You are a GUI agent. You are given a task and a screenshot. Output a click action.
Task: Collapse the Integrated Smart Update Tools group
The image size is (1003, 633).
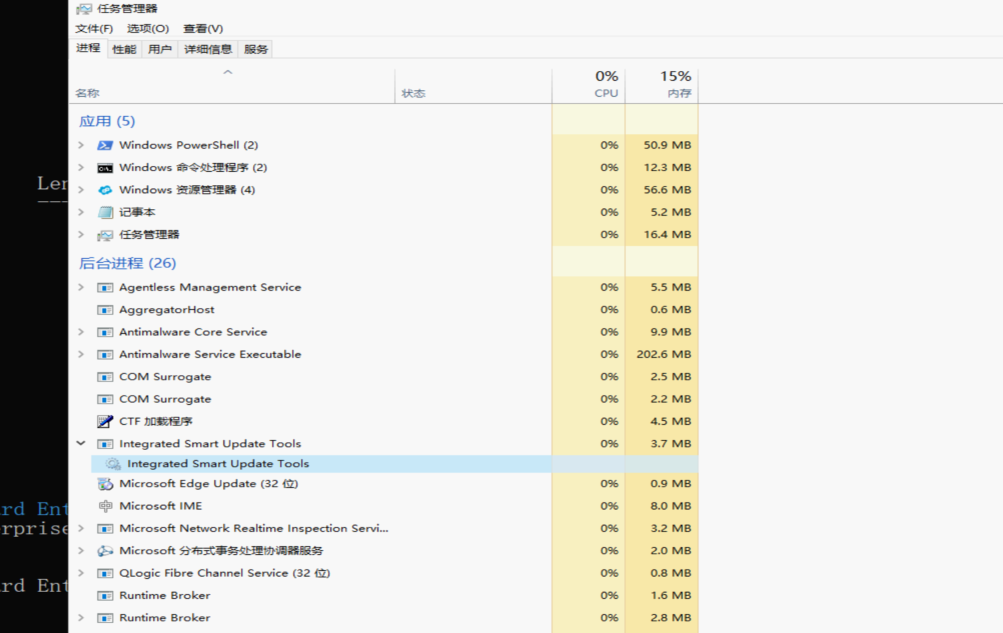81,443
